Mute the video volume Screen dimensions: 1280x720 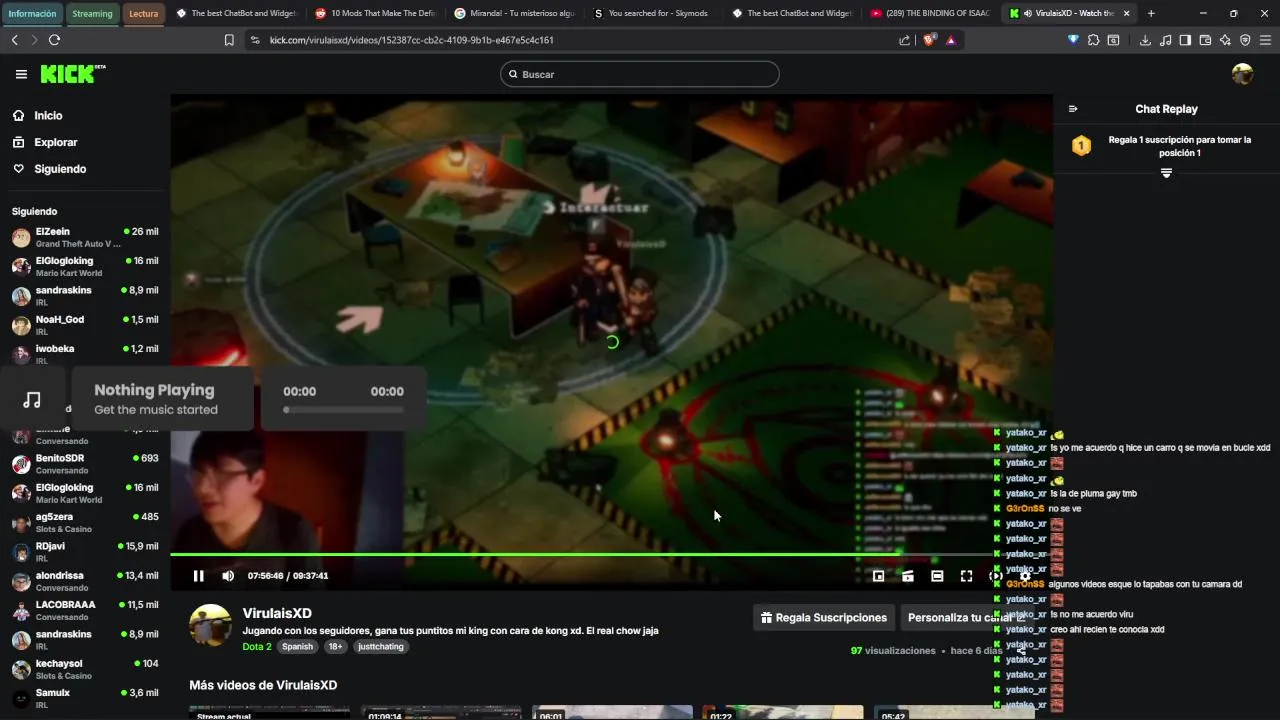[228, 576]
